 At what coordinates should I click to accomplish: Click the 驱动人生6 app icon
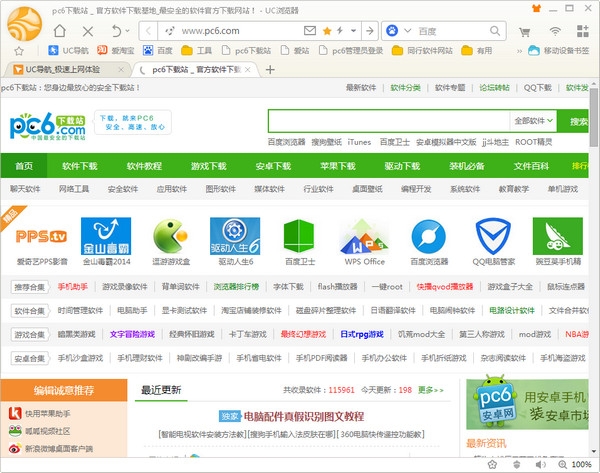click(235, 236)
